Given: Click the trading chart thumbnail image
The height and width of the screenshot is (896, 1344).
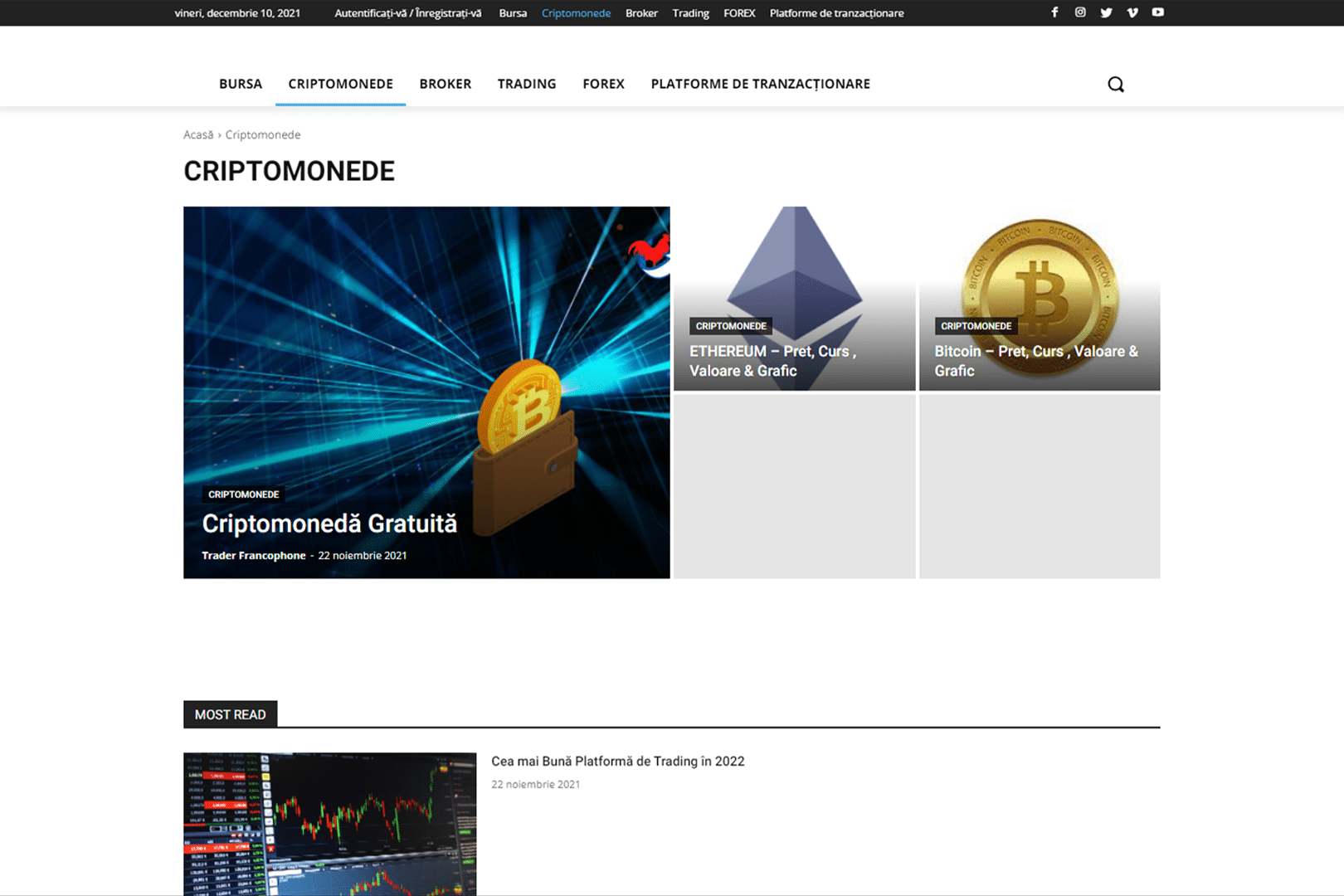Looking at the screenshot, I should click(x=329, y=823).
